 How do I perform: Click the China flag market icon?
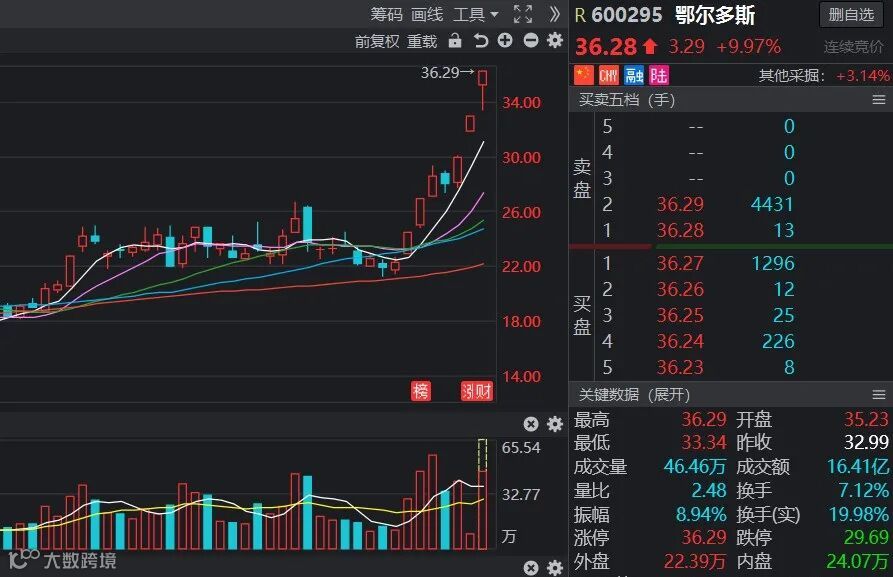[x=583, y=75]
